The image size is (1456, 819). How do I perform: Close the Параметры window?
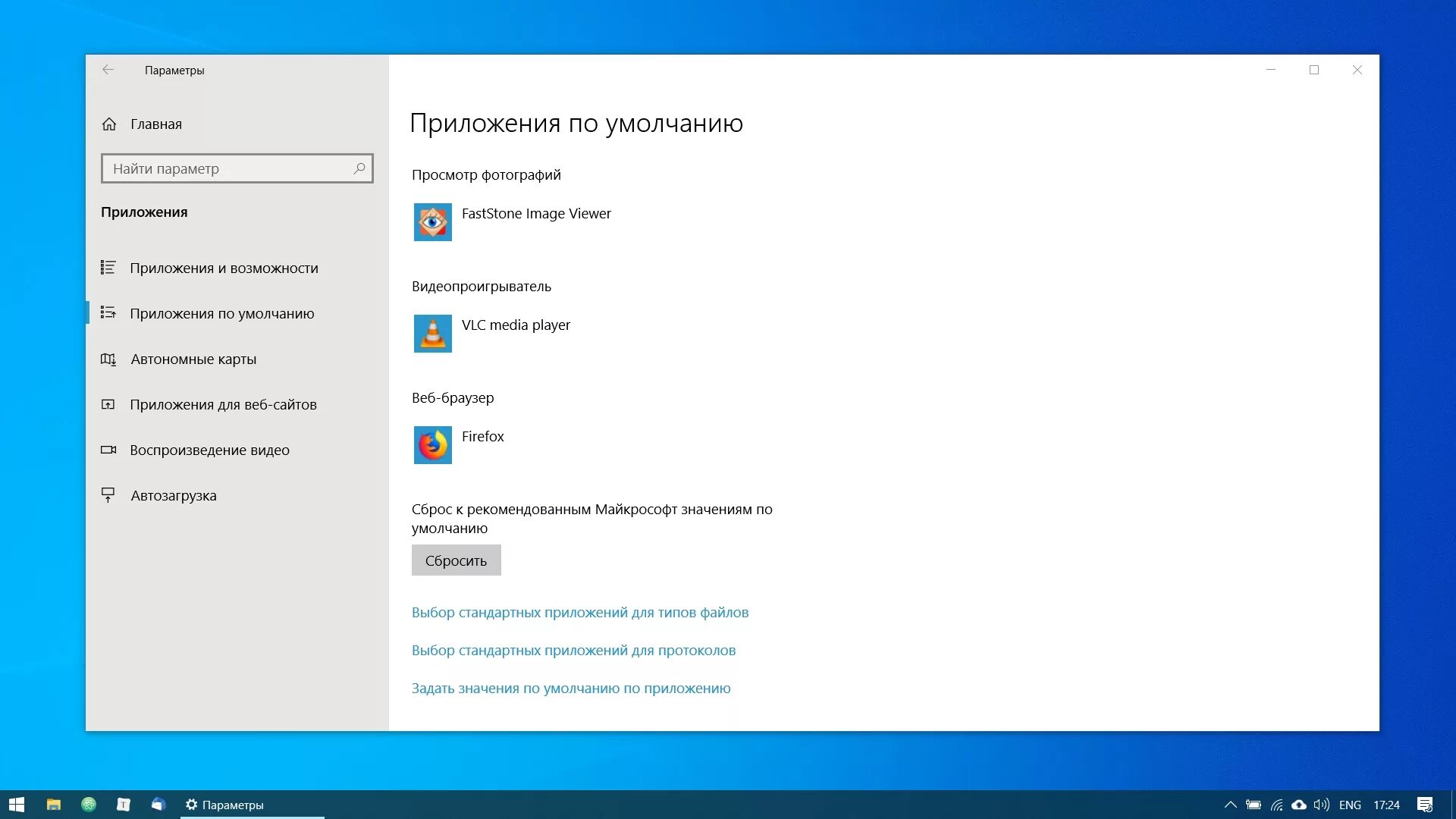point(1357,70)
